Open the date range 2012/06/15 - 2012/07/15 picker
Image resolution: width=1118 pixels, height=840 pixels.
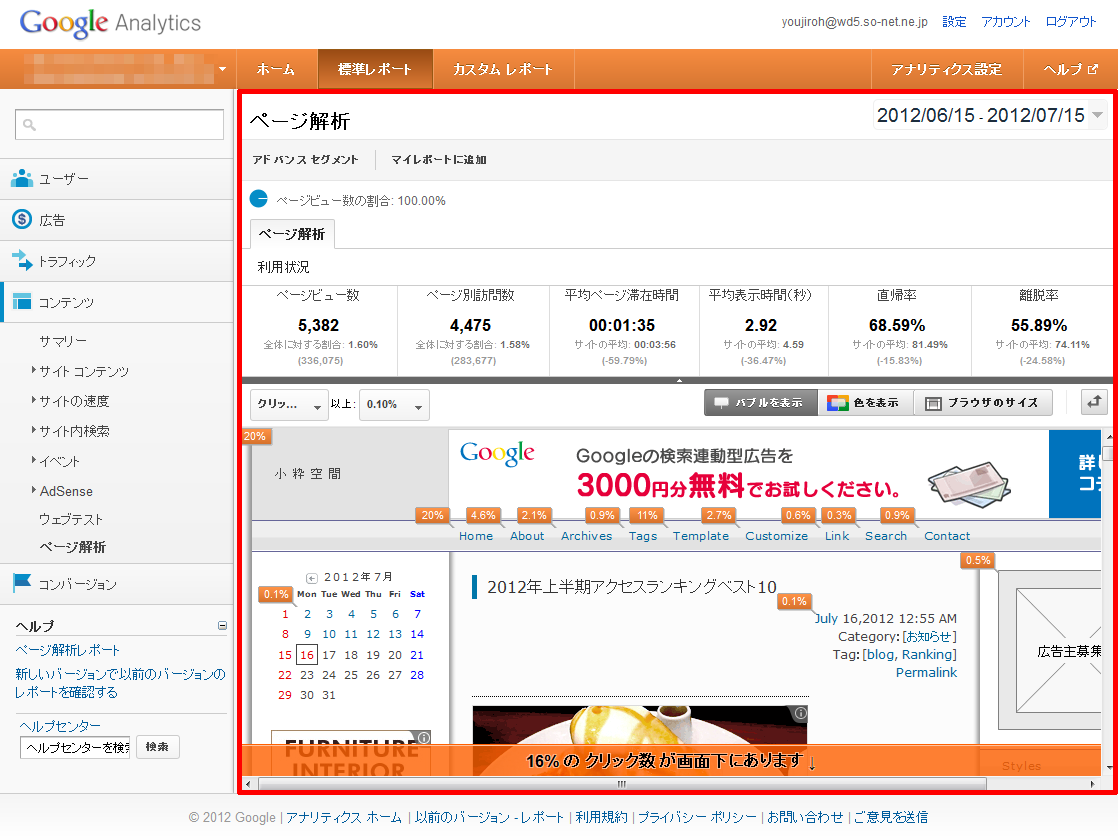tap(990, 115)
